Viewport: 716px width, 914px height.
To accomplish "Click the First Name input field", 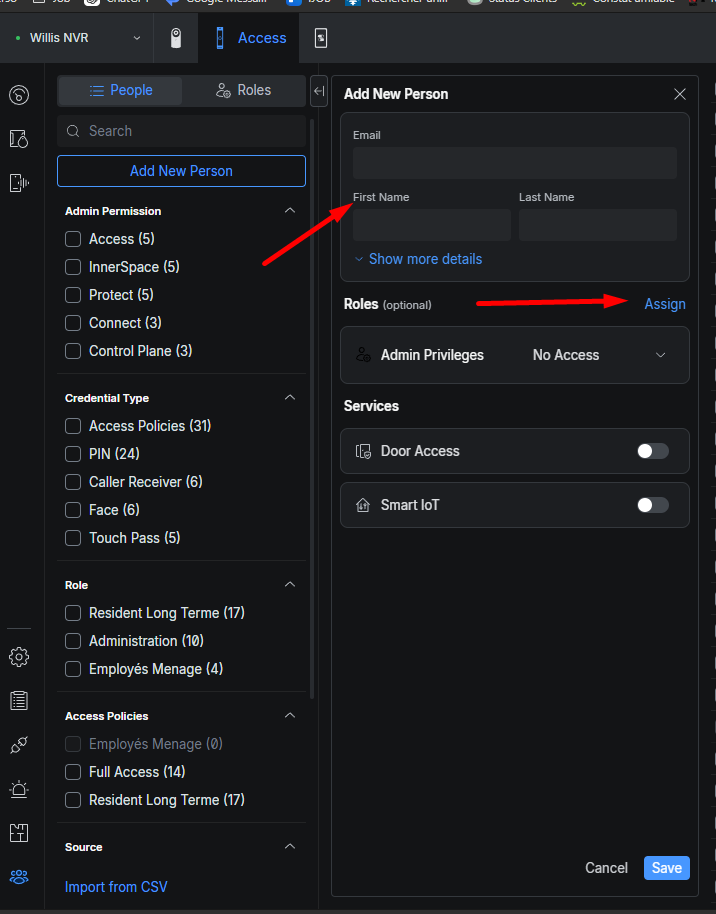I will [x=431, y=225].
